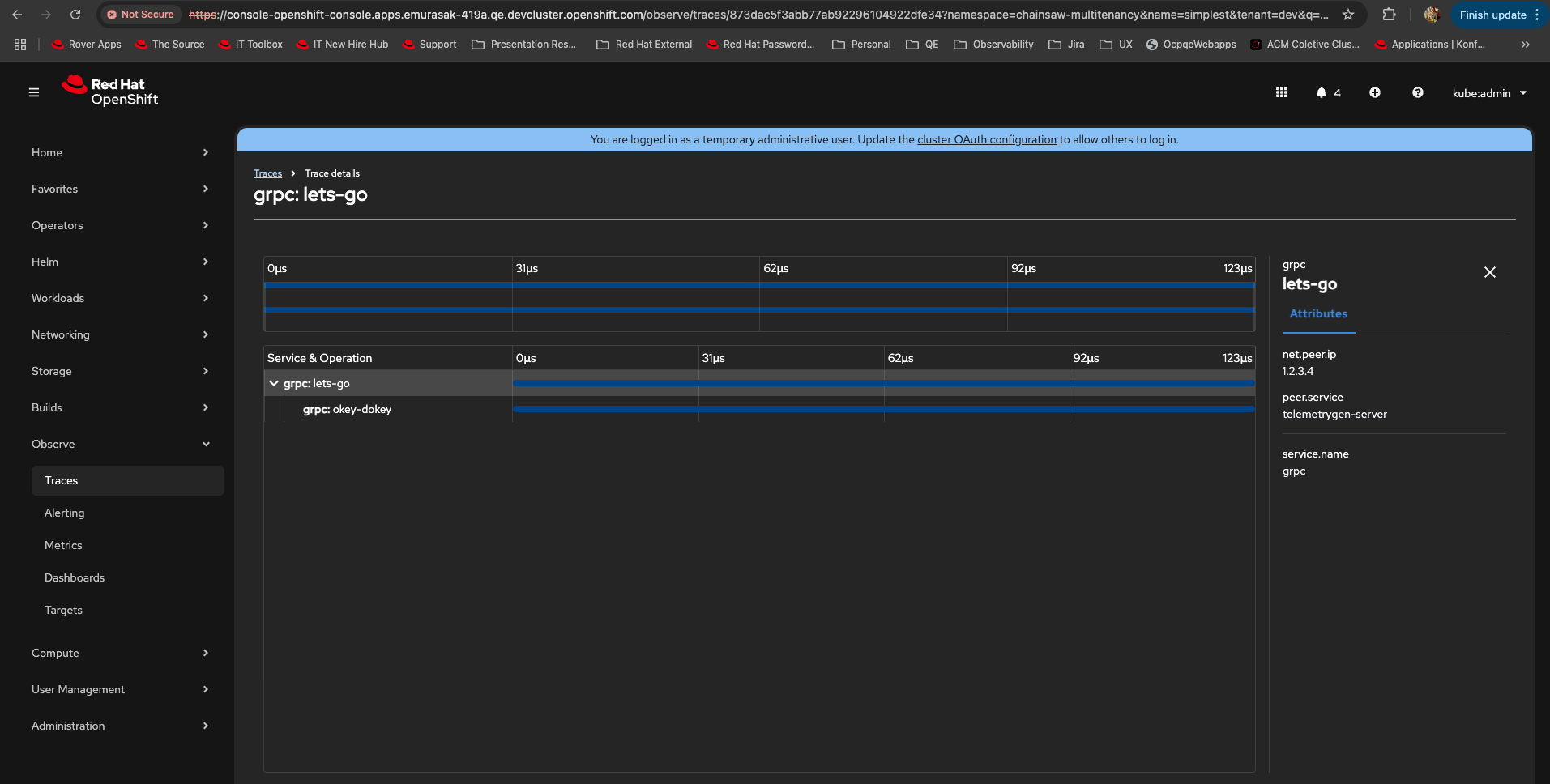Open the help question mark icon
1550x784 pixels.
1417,93
